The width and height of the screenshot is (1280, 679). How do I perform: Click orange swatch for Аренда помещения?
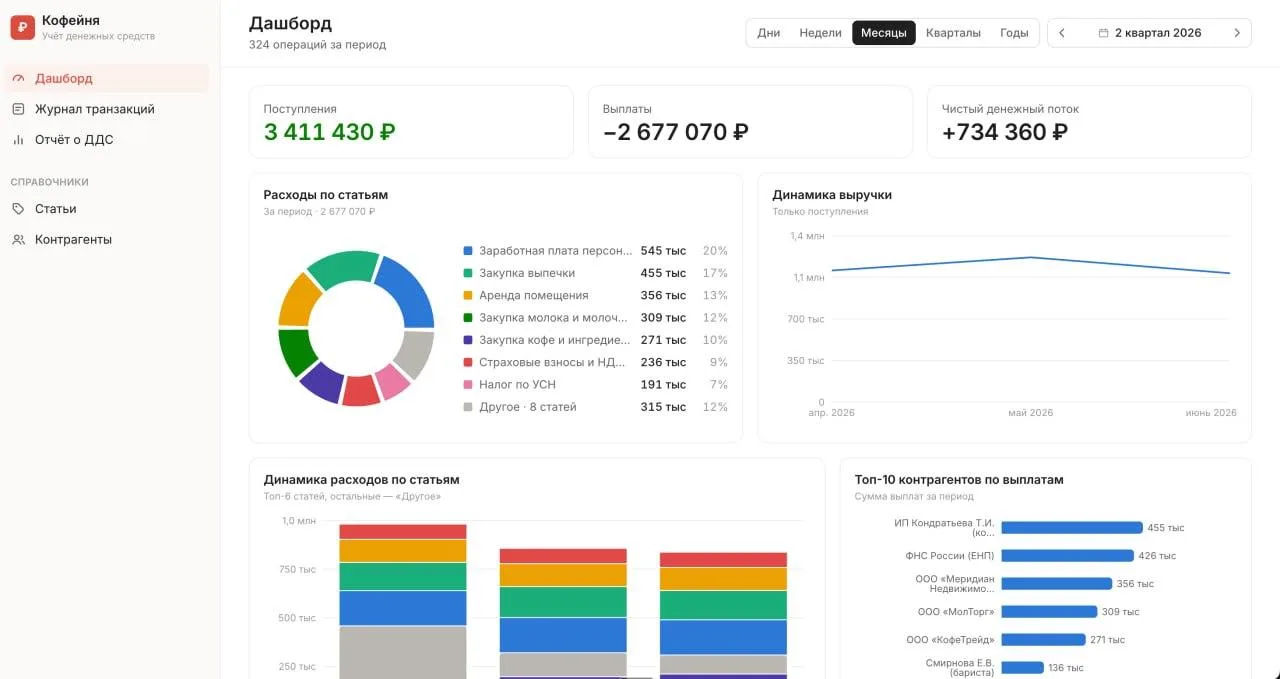coord(468,295)
